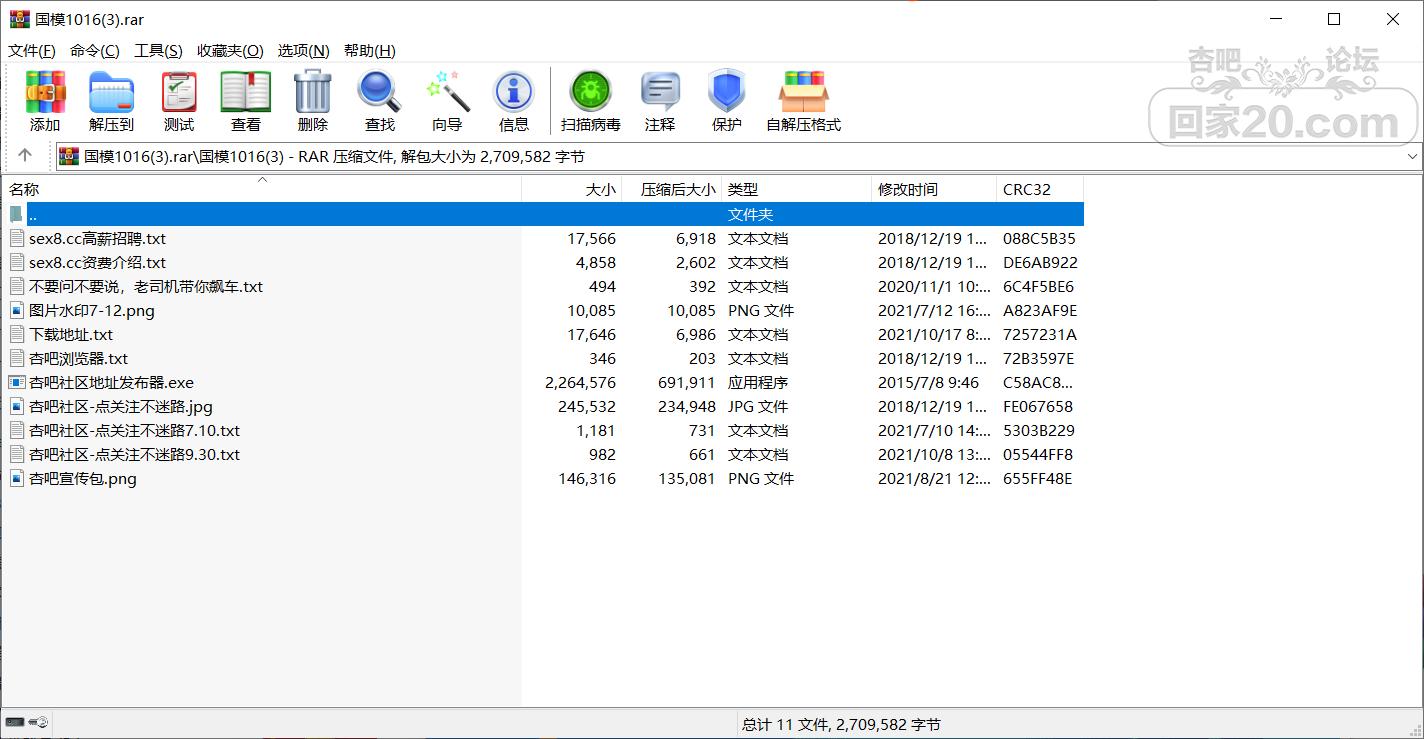Open the 查找 (Find) magnifier tool
This screenshot has width=1424, height=739.
click(379, 101)
